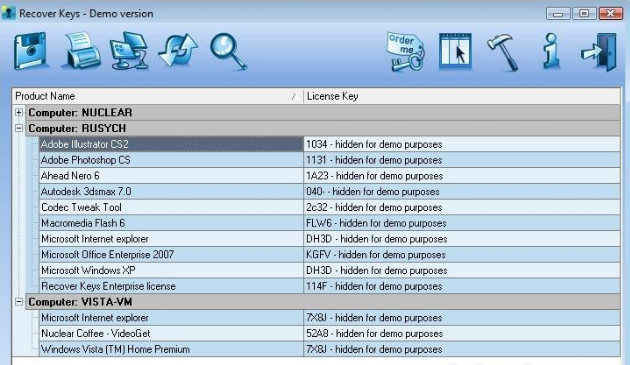Screen dimensions: 630x365
Task: Click the Refresh arrows icon
Action: pos(178,51)
